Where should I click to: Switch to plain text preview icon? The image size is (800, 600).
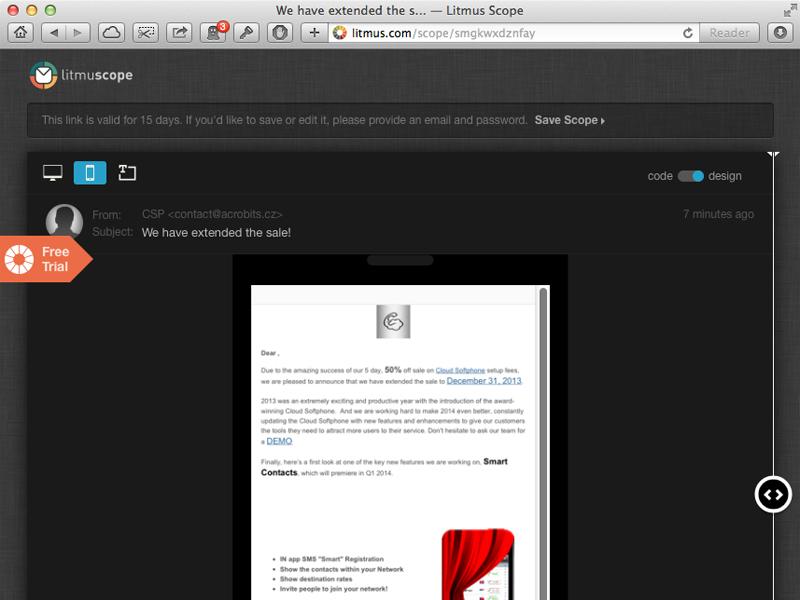127,173
